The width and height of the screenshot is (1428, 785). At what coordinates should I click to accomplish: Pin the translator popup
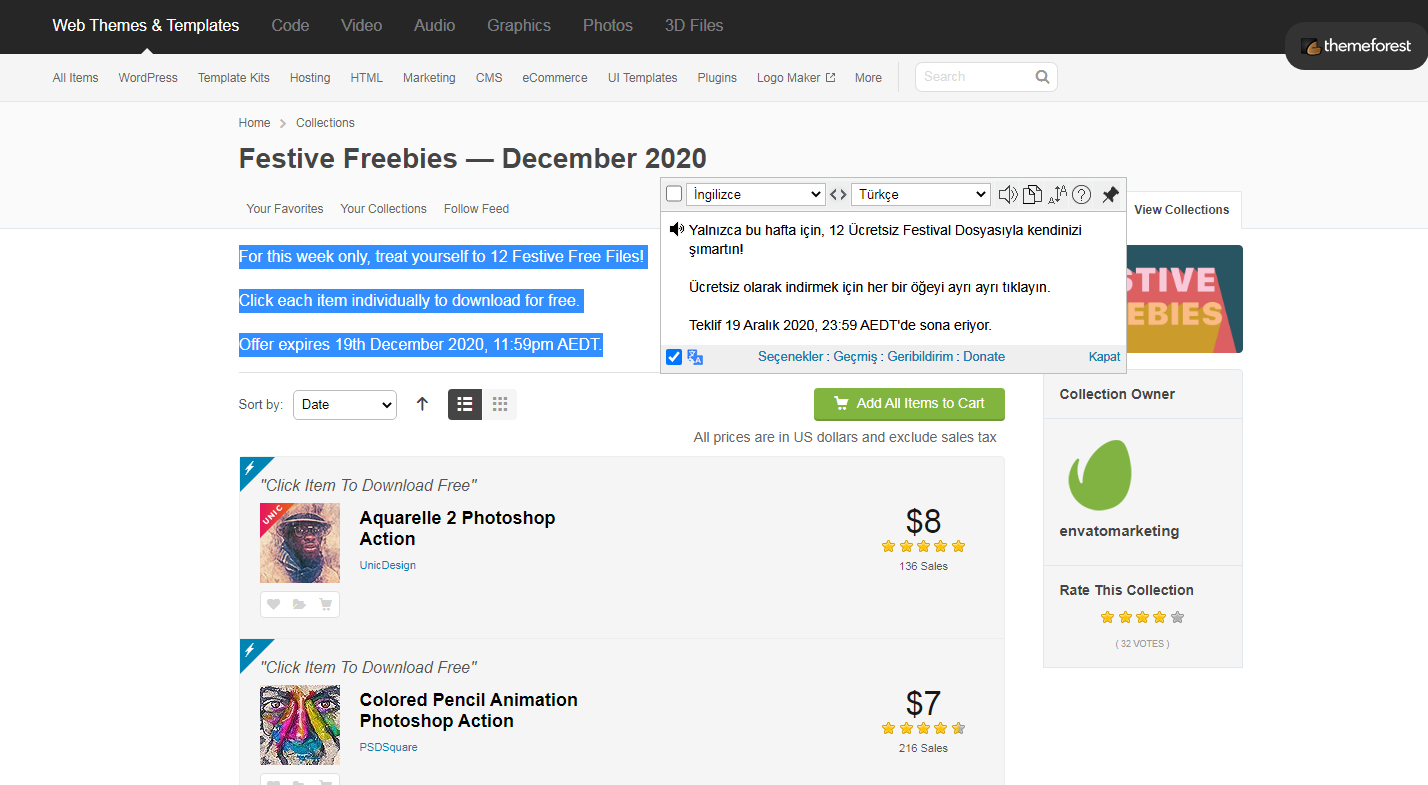[1110, 194]
